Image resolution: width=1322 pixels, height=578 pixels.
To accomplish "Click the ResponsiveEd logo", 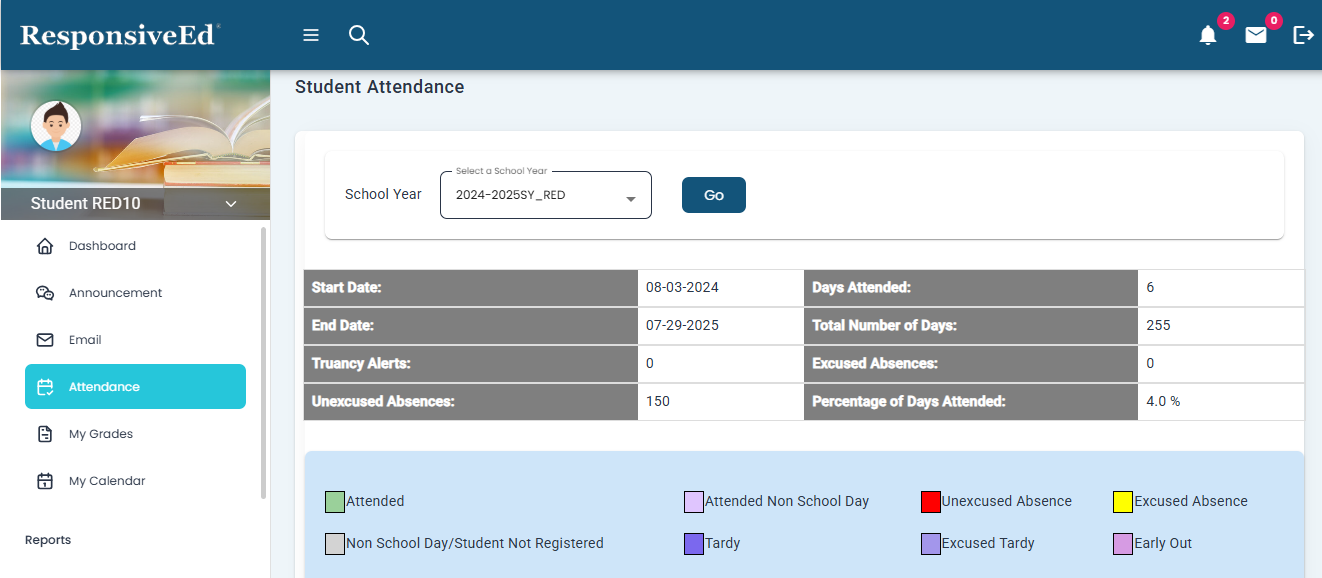I will pyautogui.click(x=118, y=36).
